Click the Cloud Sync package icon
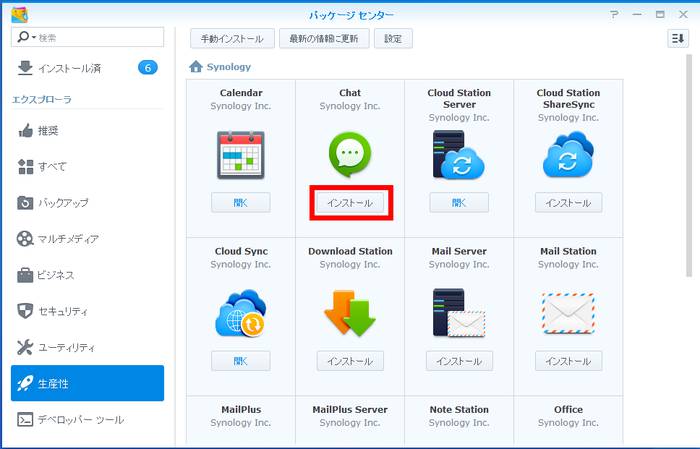 point(241,313)
